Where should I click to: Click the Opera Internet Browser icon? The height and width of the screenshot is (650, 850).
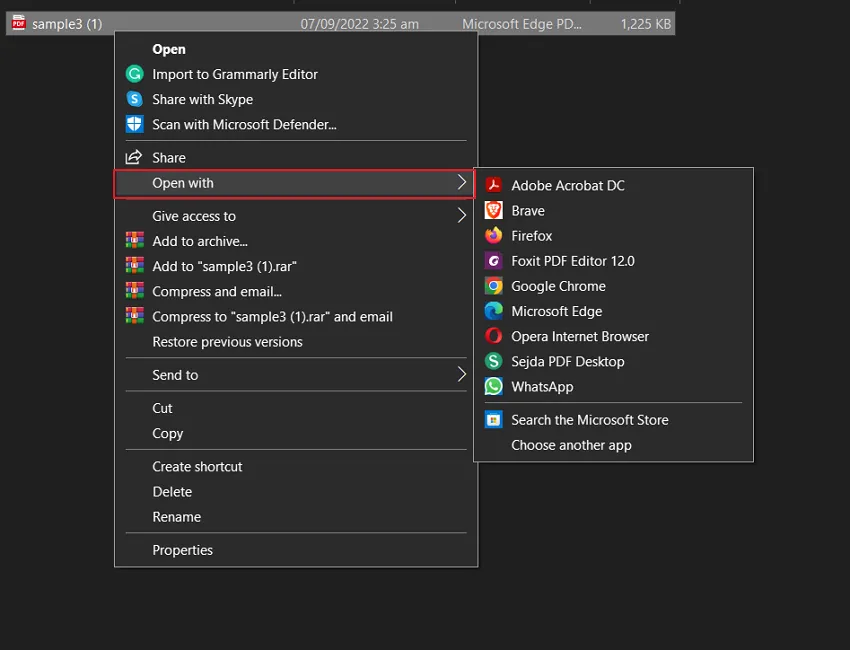pos(493,336)
